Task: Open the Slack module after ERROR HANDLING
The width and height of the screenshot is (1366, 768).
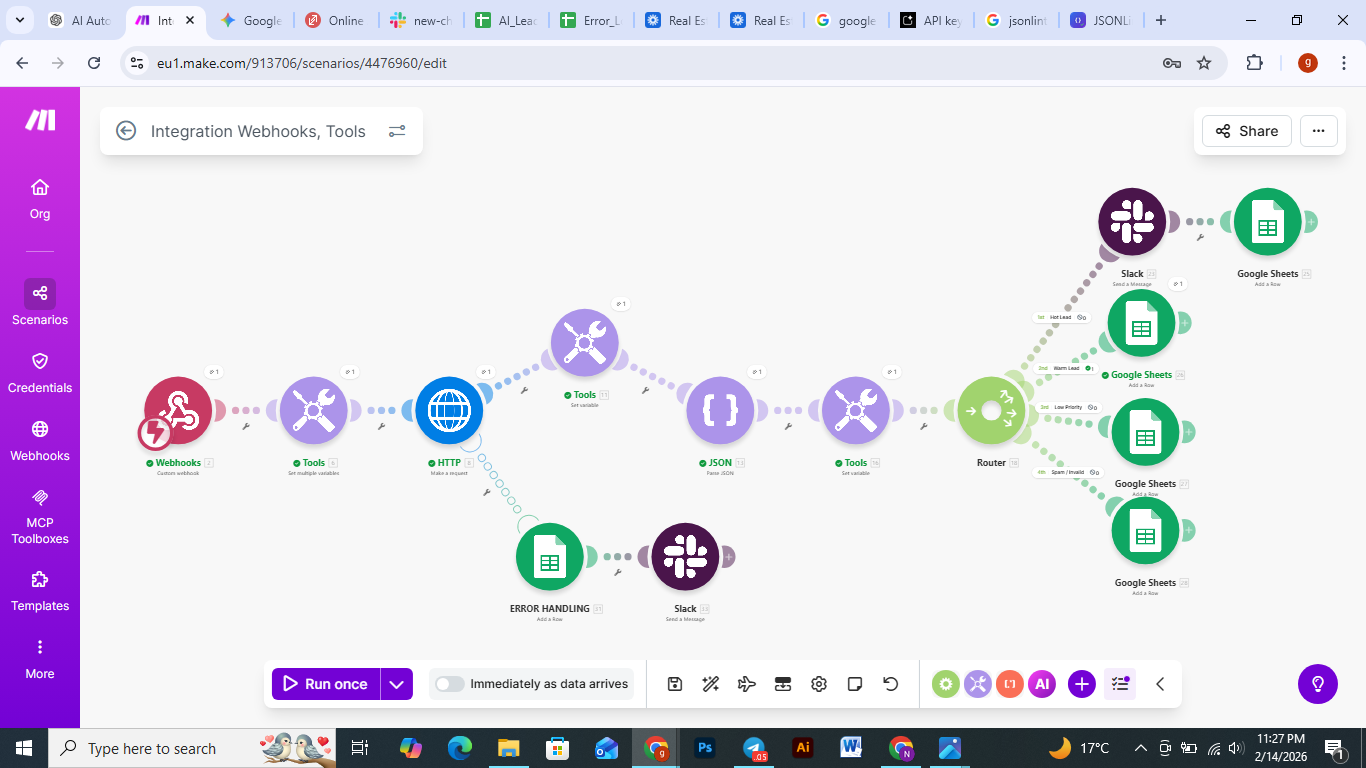Action: click(x=685, y=557)
